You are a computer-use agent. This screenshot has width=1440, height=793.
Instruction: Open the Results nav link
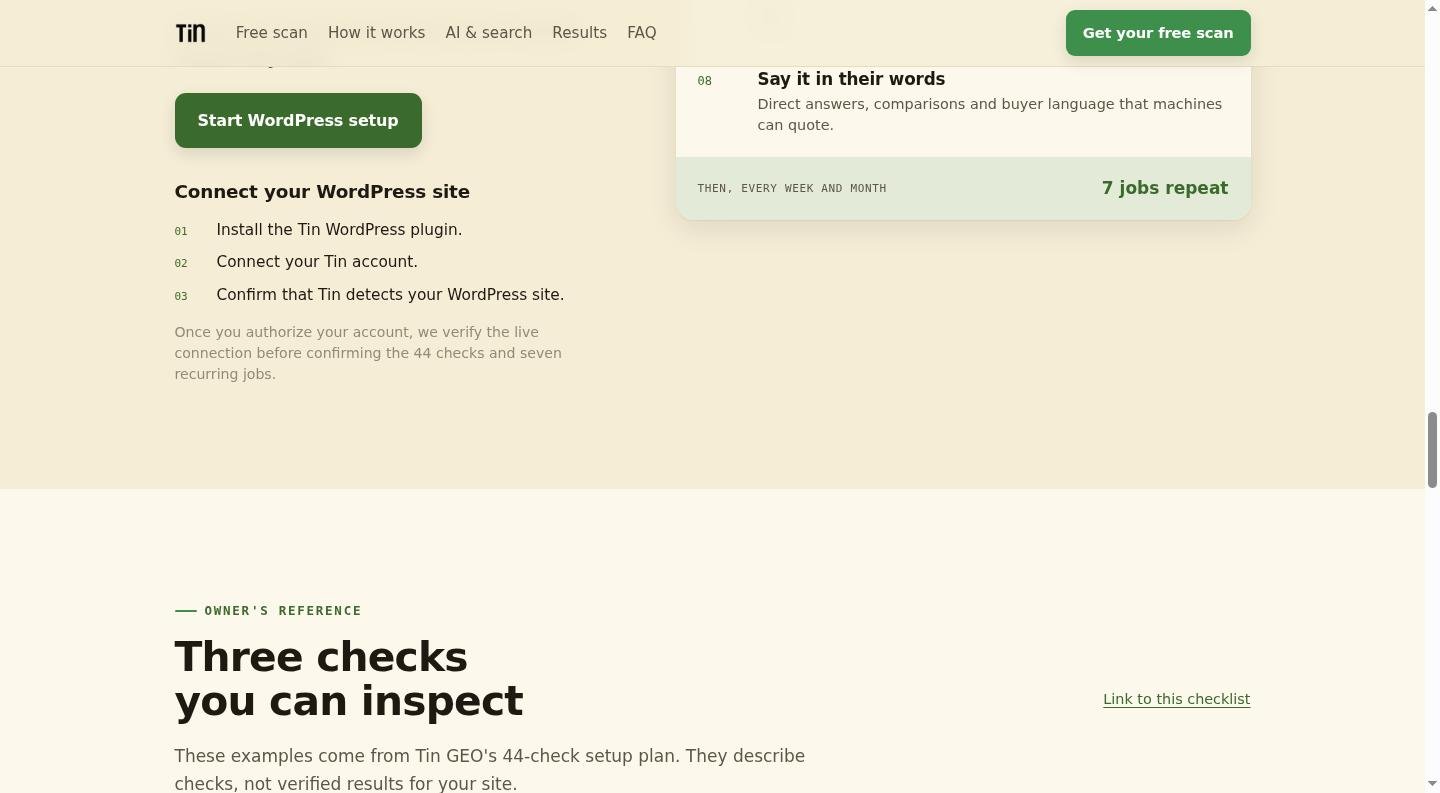pyautogui.click(x=579, y=33)
